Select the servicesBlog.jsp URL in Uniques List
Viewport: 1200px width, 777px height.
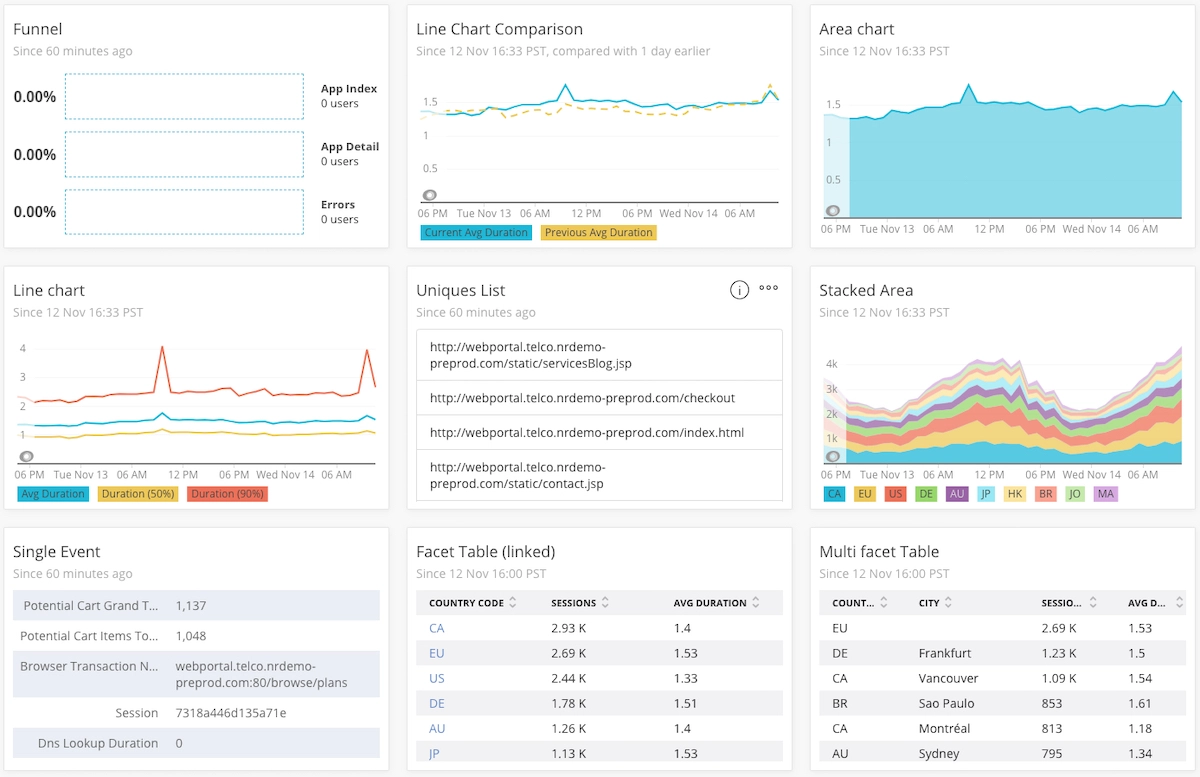(x=599, y=355)
